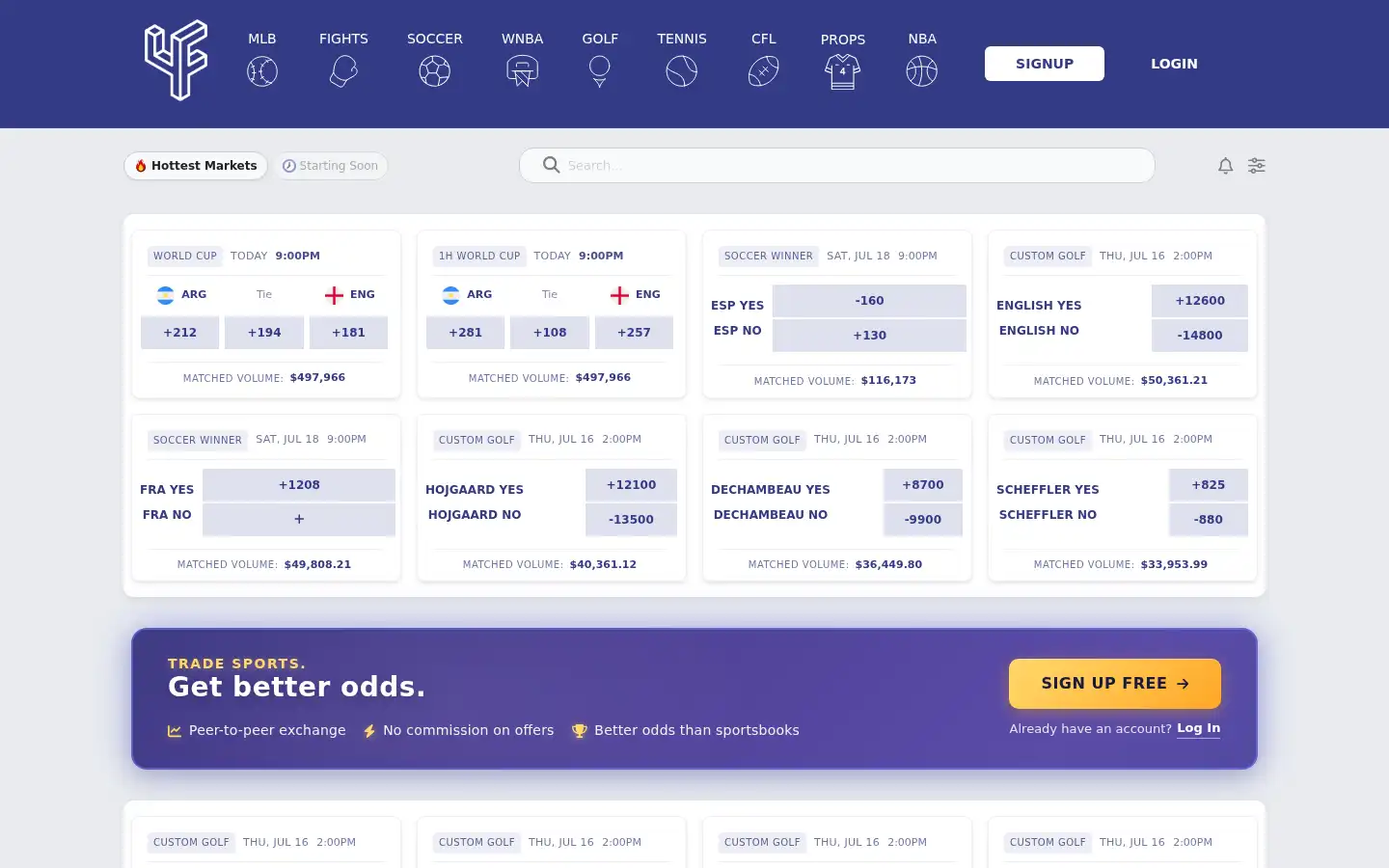Pick ENGLISH YES odds +12600
The image size is (1389, 868).
pyautogui.click(x=1200, y=301)
